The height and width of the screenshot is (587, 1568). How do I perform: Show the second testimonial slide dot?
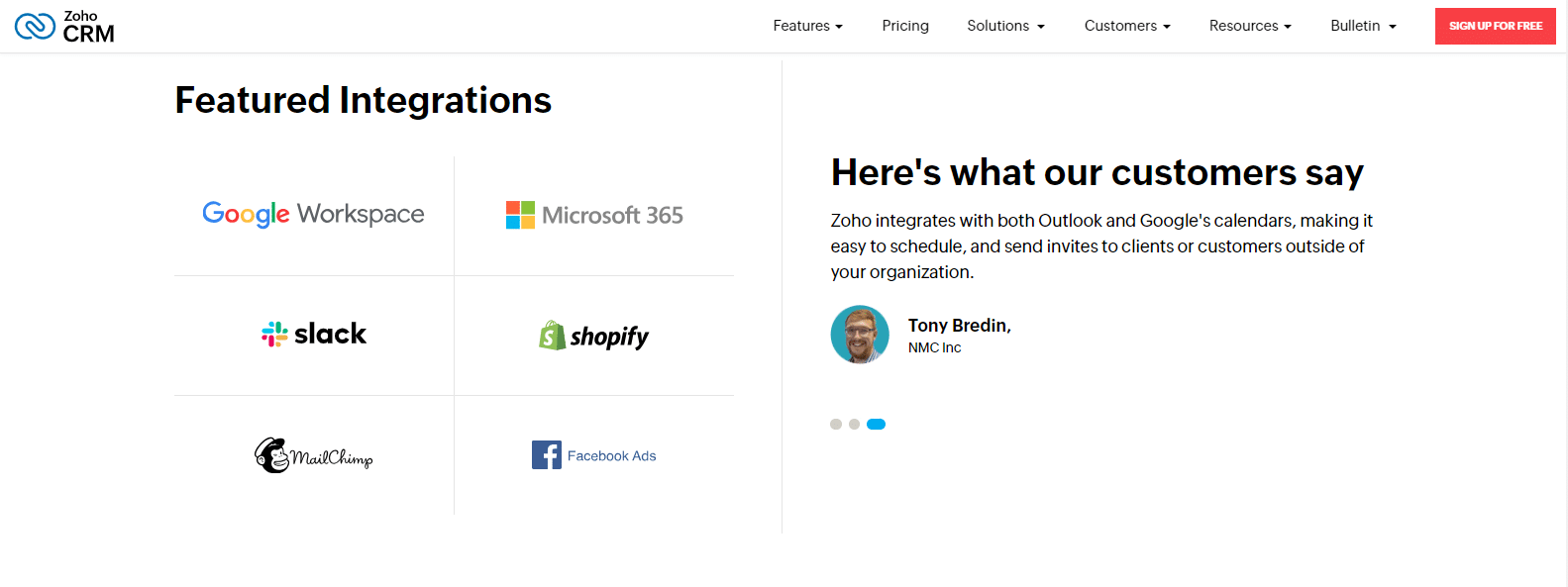(854, 424)
